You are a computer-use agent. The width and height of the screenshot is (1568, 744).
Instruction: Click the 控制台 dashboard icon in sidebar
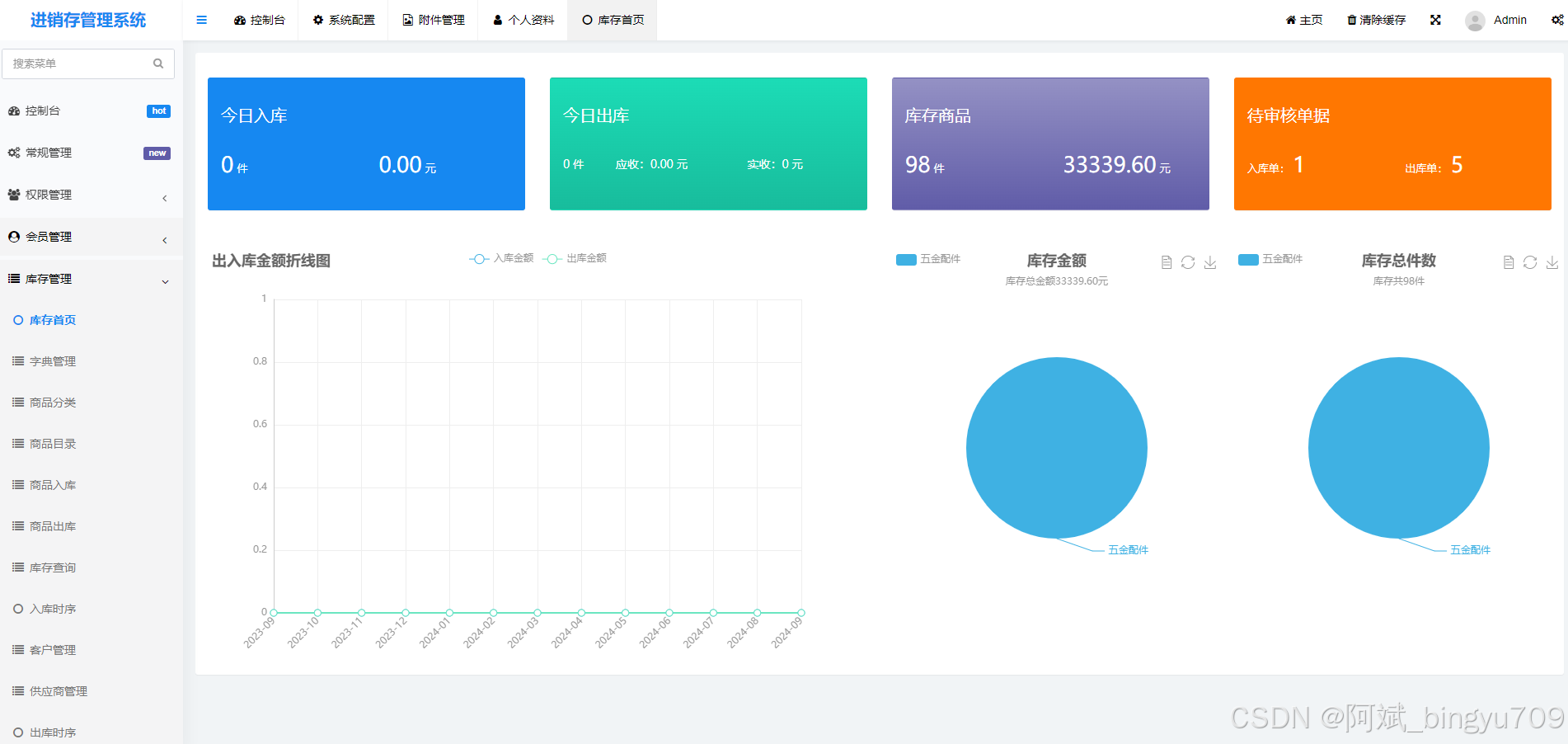[x=14, y=111]
